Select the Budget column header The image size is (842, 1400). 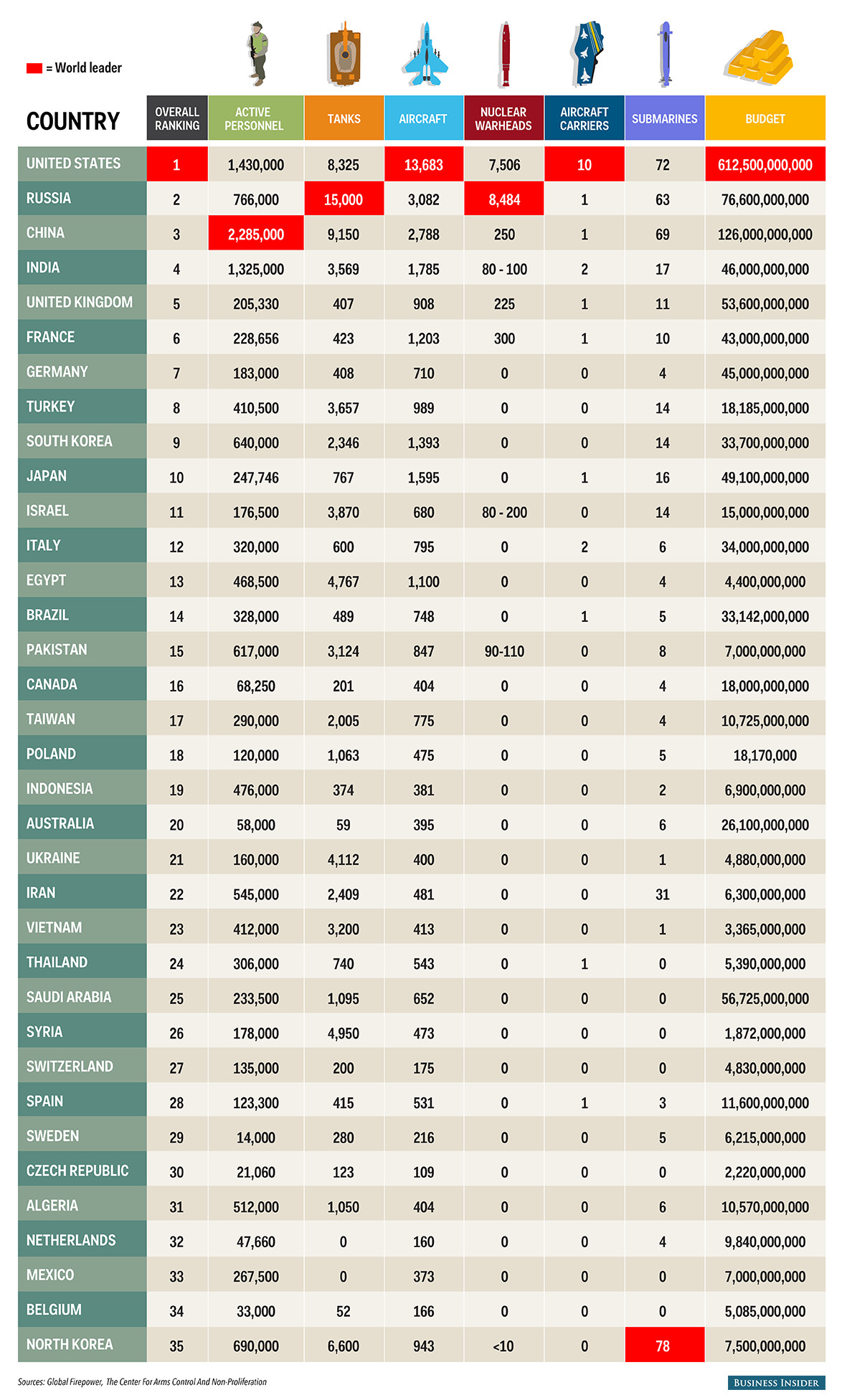point(765,118)
